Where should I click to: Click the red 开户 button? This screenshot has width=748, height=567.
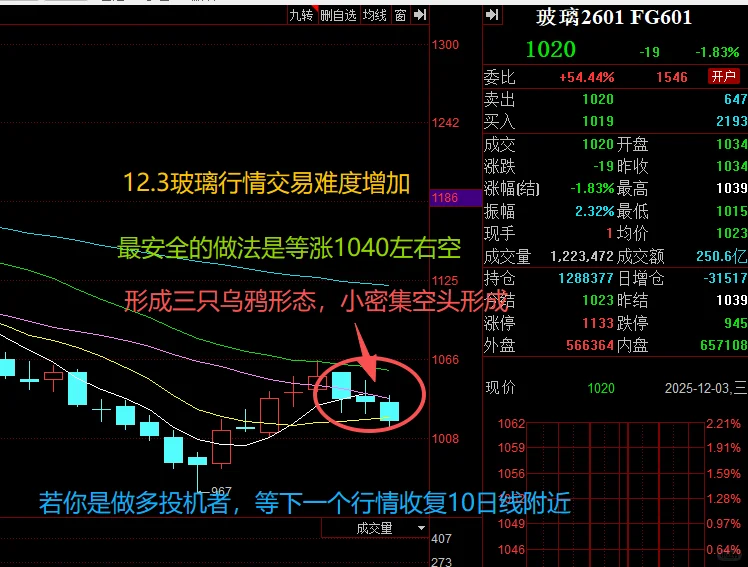coord(724,76)
